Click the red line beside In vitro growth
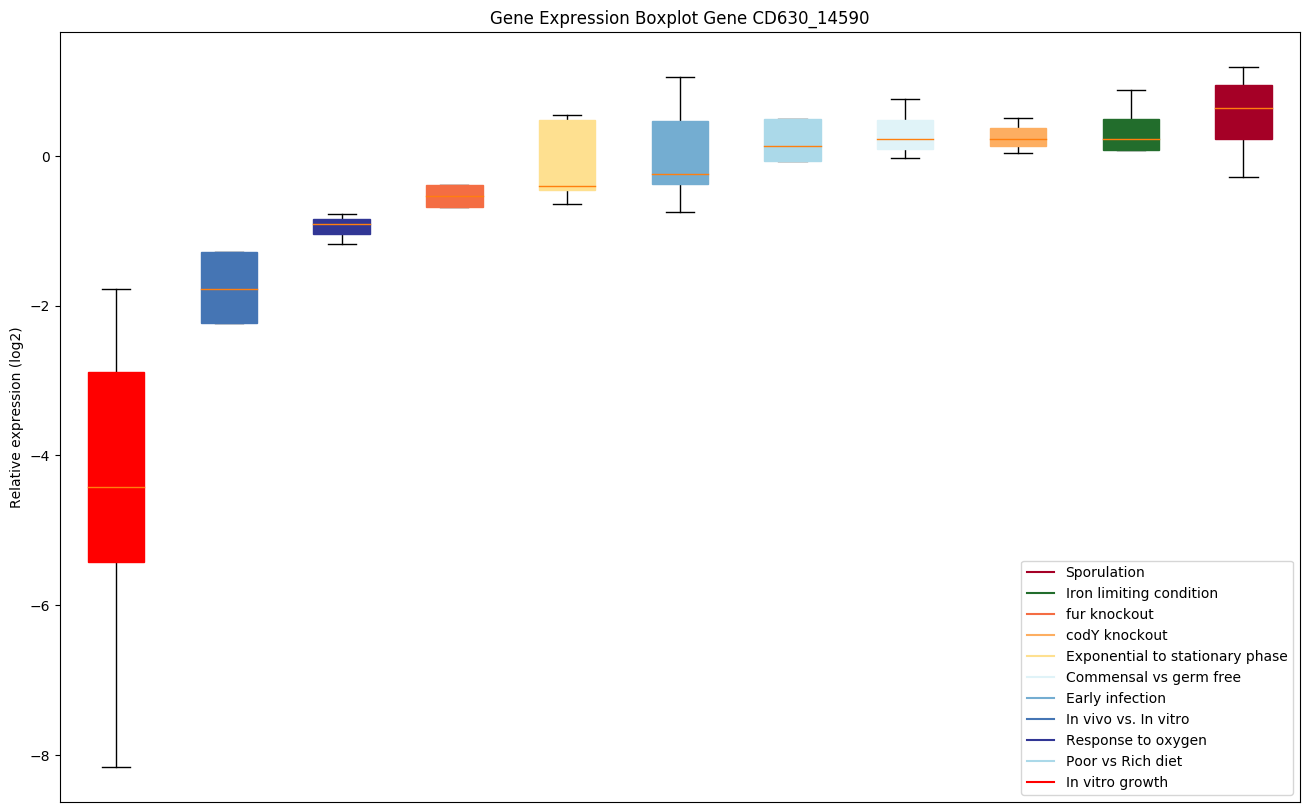The image size is (1309, 812). click(x=1041, y=782)
